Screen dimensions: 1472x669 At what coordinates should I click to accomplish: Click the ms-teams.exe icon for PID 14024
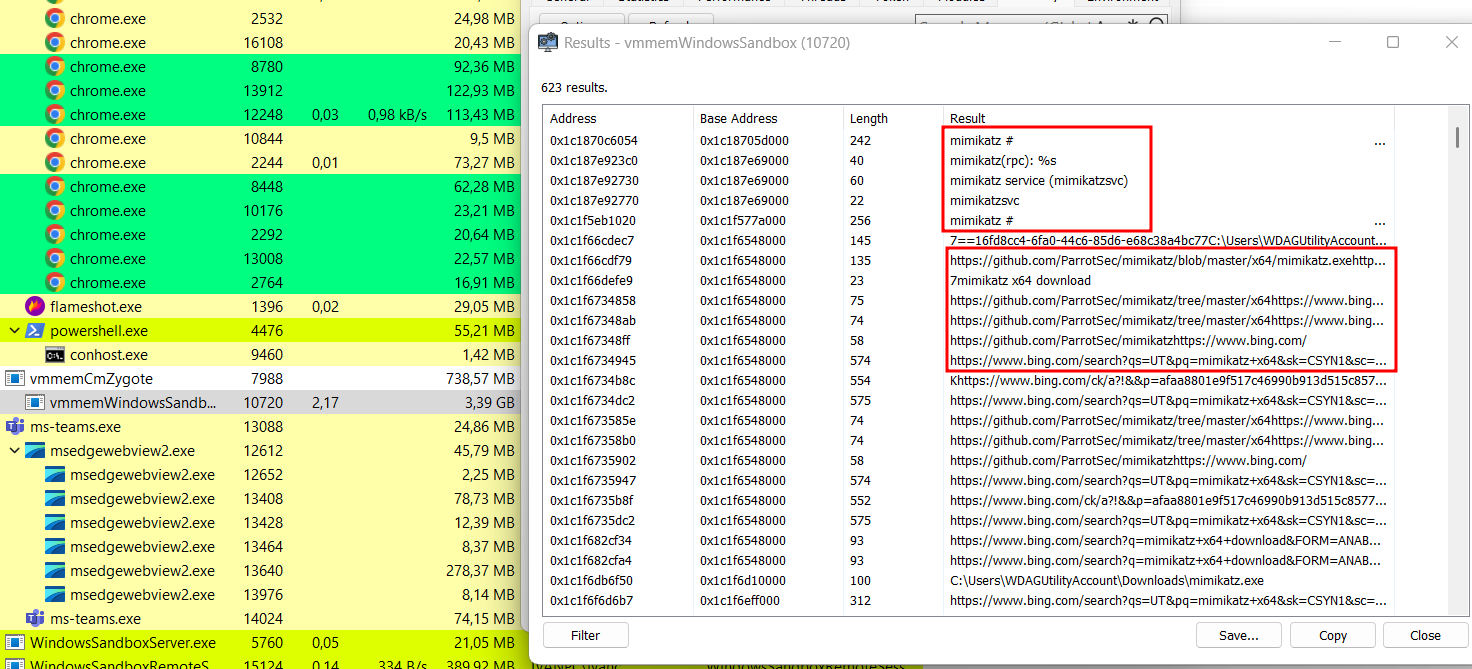(35, 619)
